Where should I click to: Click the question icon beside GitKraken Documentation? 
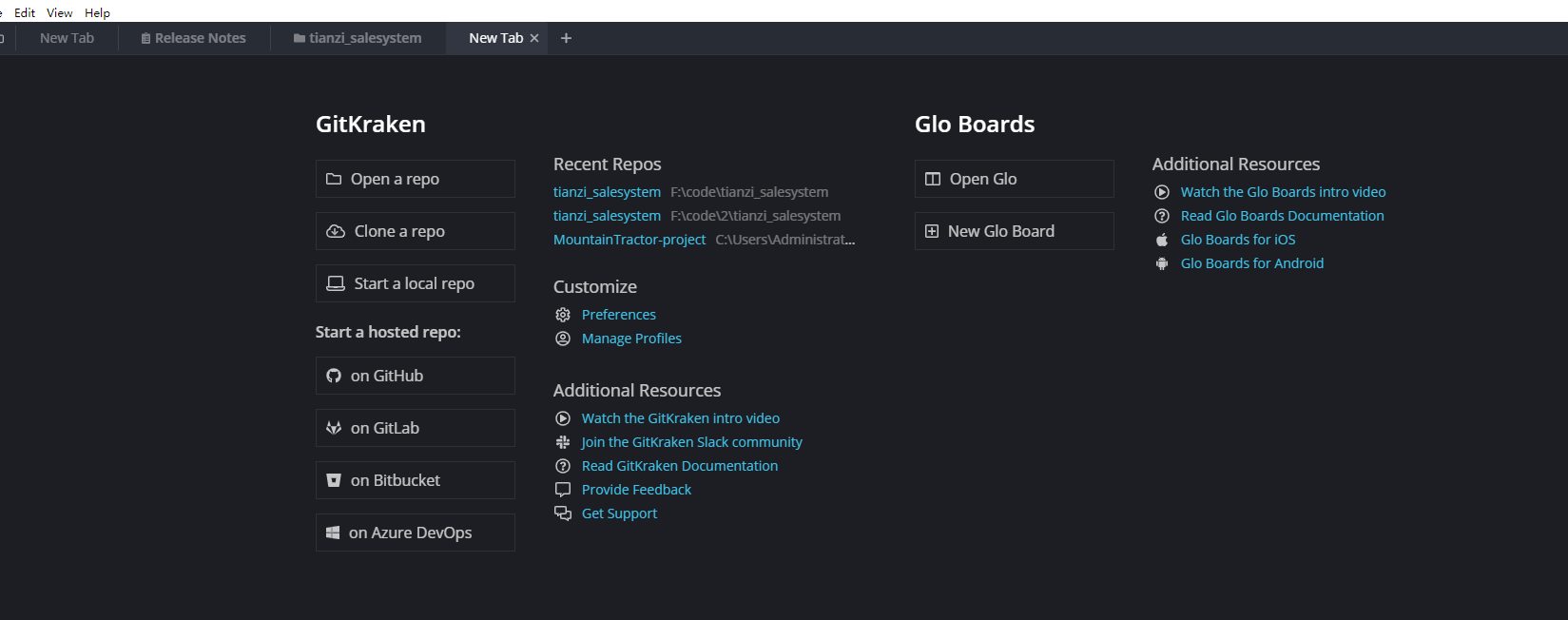point(563,466)
